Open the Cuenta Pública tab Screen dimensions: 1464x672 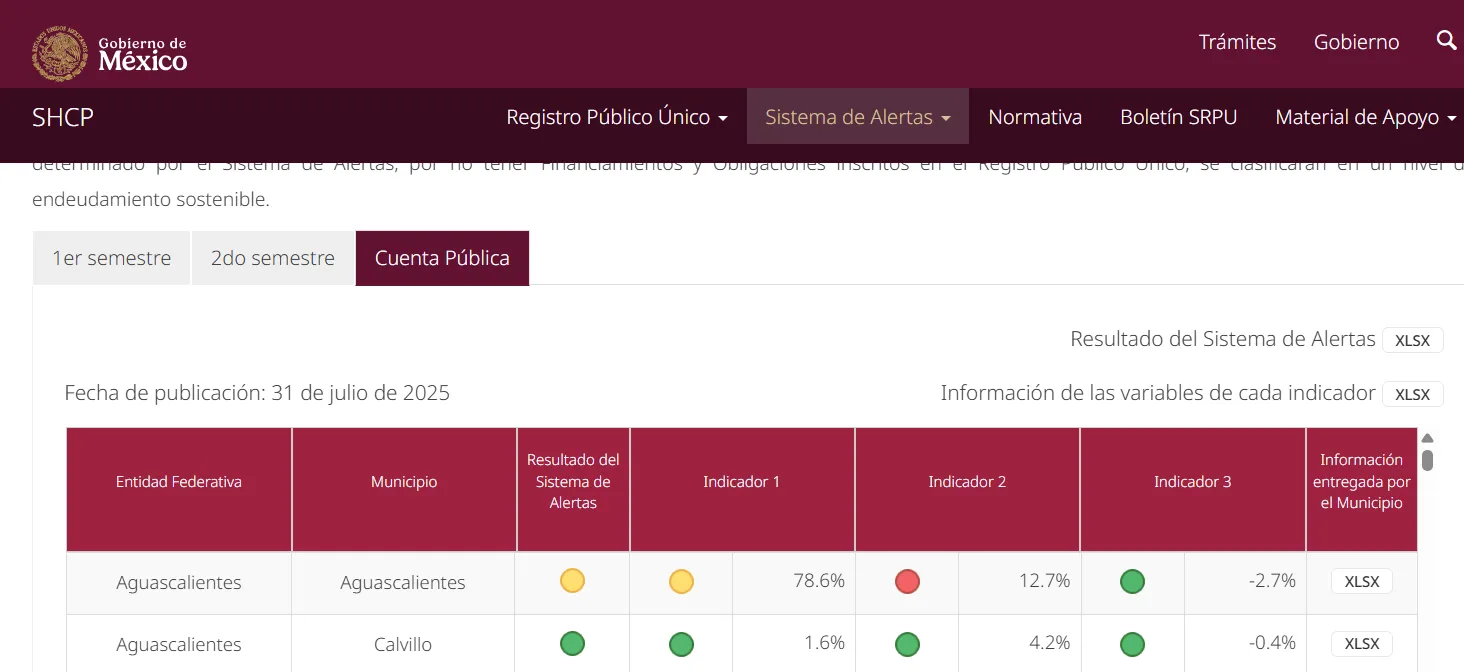(442, 258)
